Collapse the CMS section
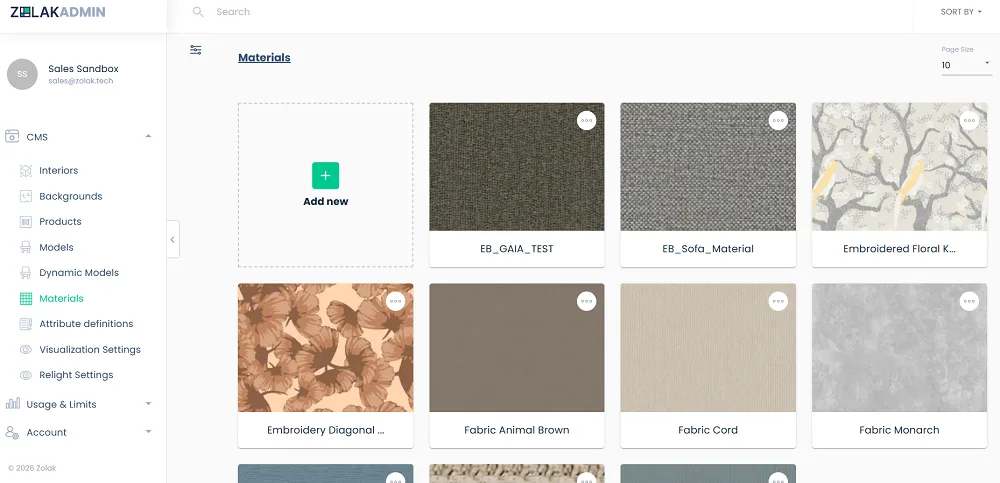The image size is (1000, 483). [148, 137]
